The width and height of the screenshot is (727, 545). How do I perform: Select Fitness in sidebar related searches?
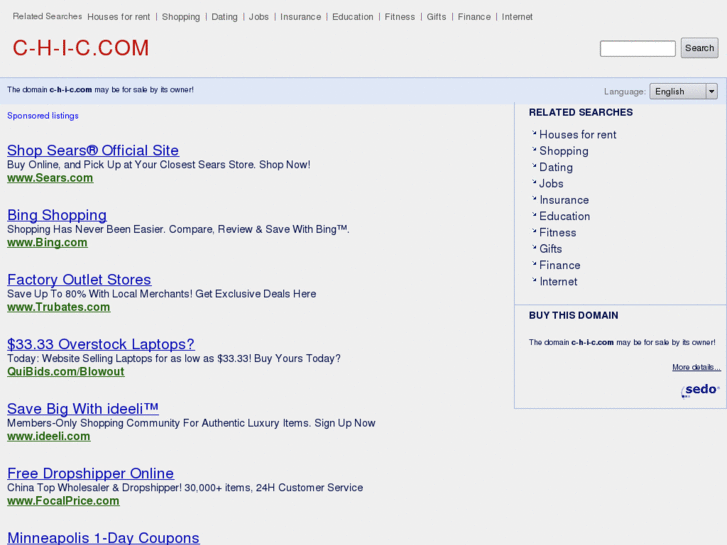tap(558, 232)
